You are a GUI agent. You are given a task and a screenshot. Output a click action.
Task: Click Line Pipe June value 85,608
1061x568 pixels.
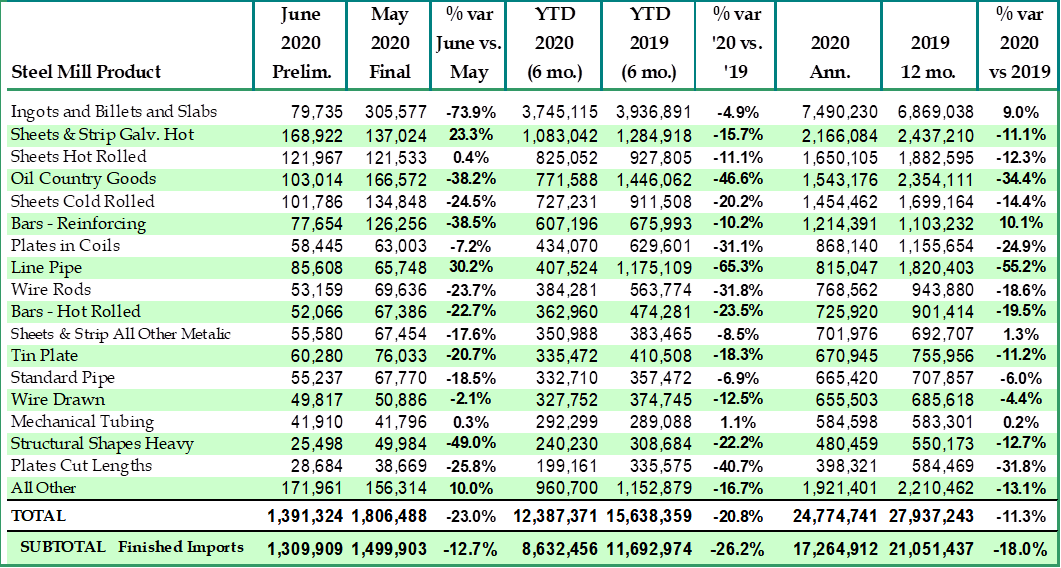pyautogui.click(x=314, y=268)
